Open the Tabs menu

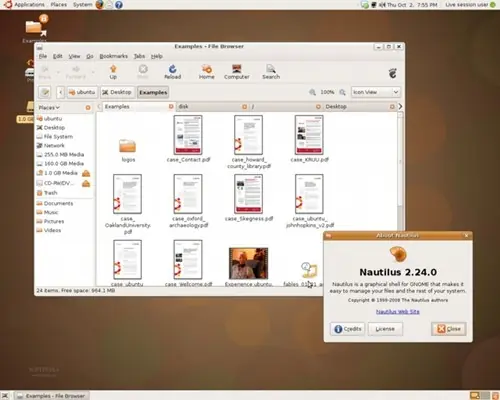point(139,56)
